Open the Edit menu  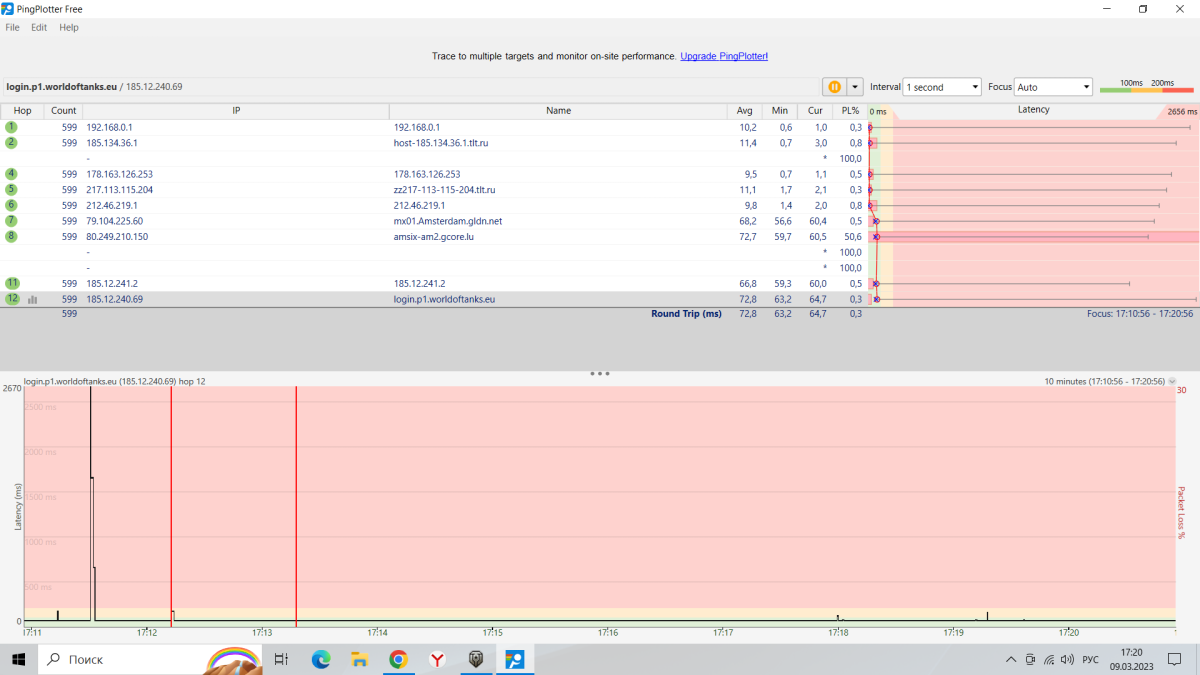tap(39, 27)
